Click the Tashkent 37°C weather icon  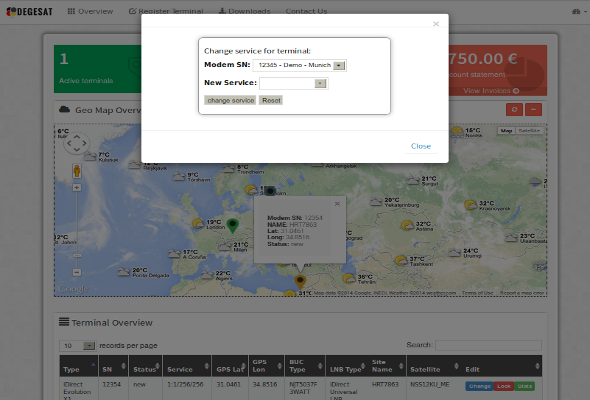(x=401, y=260)
